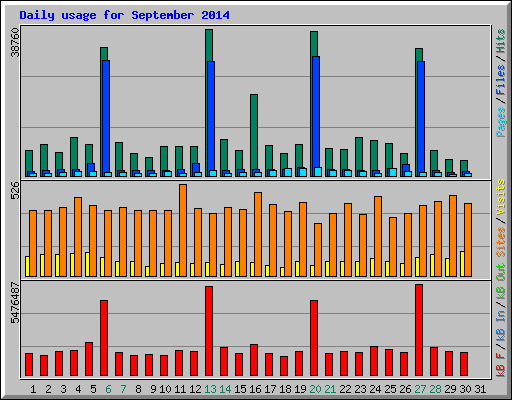Viewport: 512px width, 400px height.
Task: Click day label 24 on the x-axis
Action: coord(375,389)
